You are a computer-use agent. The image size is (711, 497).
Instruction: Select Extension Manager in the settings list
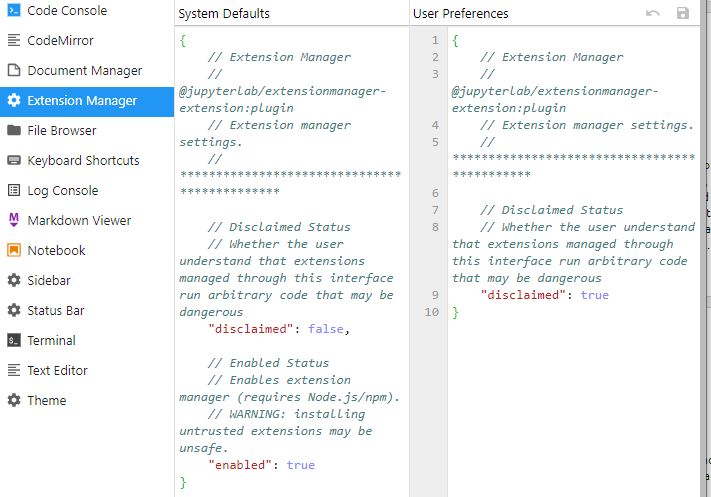tap(82, 101)
